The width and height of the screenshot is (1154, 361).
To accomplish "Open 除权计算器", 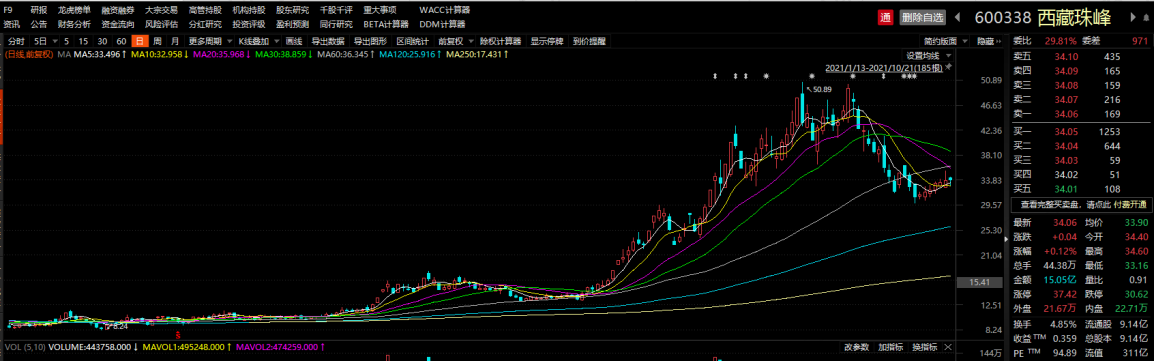I will coord(500,41).
